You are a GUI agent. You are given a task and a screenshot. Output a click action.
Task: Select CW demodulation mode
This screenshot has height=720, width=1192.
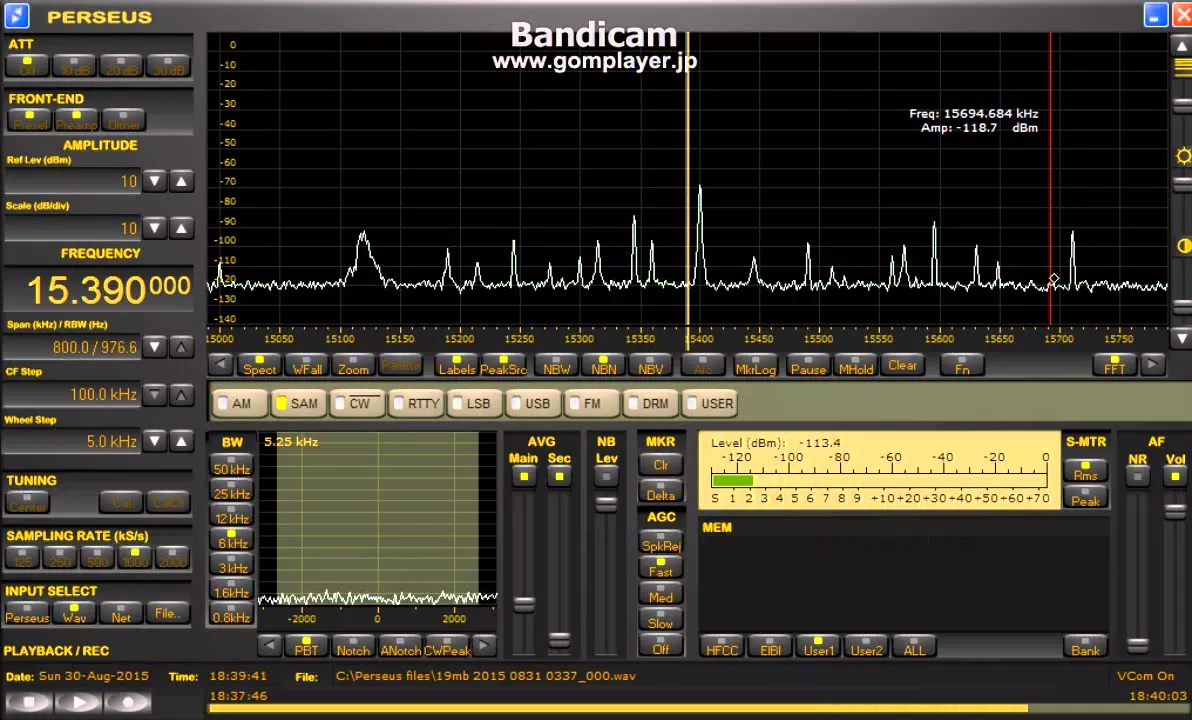click(x=357, y=404)
